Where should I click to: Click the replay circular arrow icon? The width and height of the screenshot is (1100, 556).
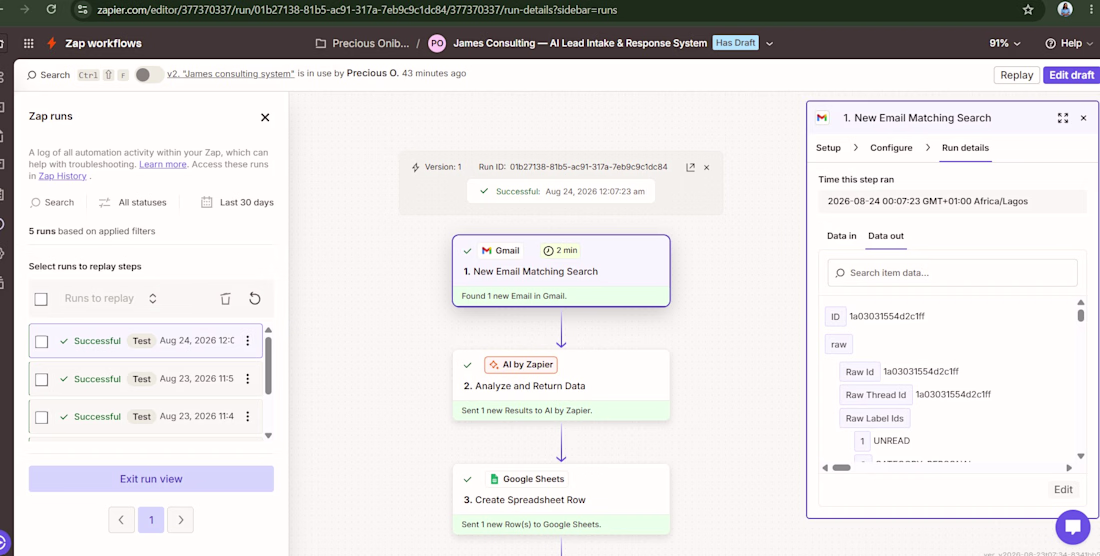pyautogui.click(x=255, y=299)
